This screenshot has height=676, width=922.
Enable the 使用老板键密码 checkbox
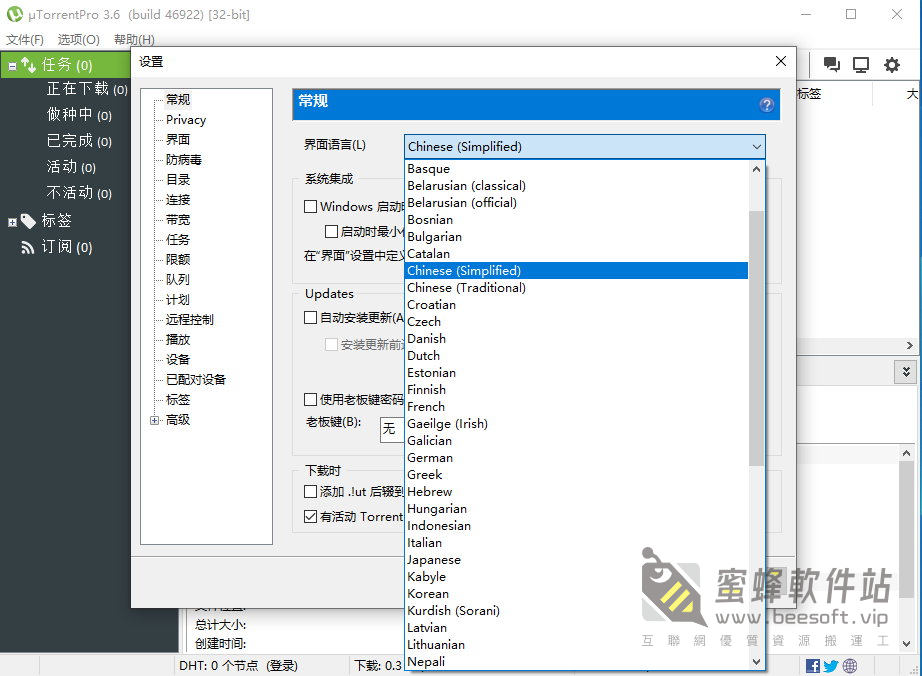tap(310, 400)
